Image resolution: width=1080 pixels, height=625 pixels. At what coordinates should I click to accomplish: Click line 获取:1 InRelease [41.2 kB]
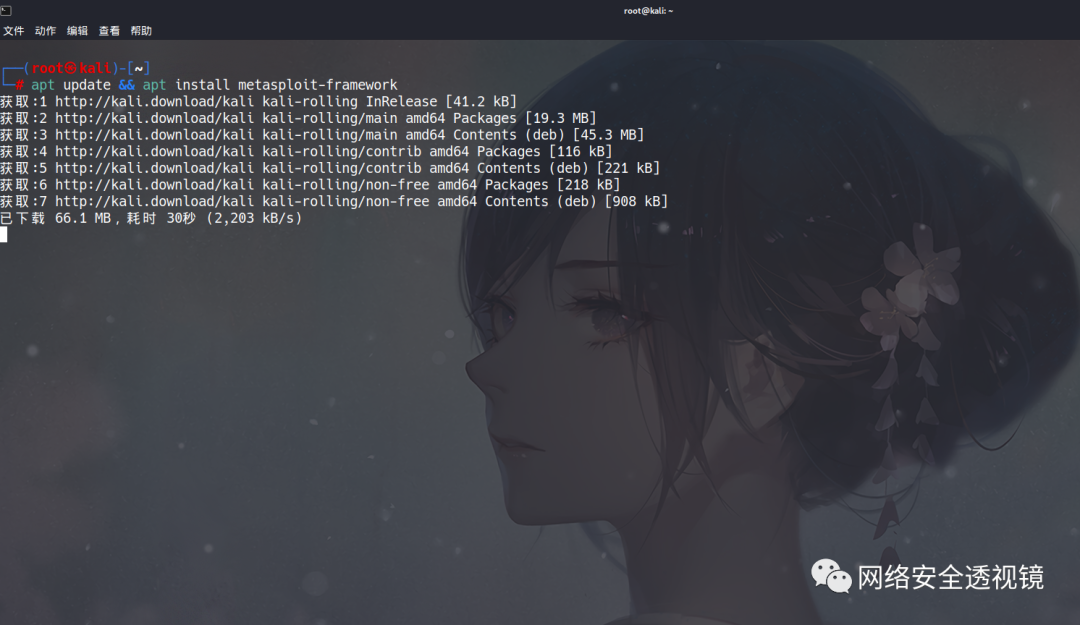pyautogui.click(x=258, y=102)
